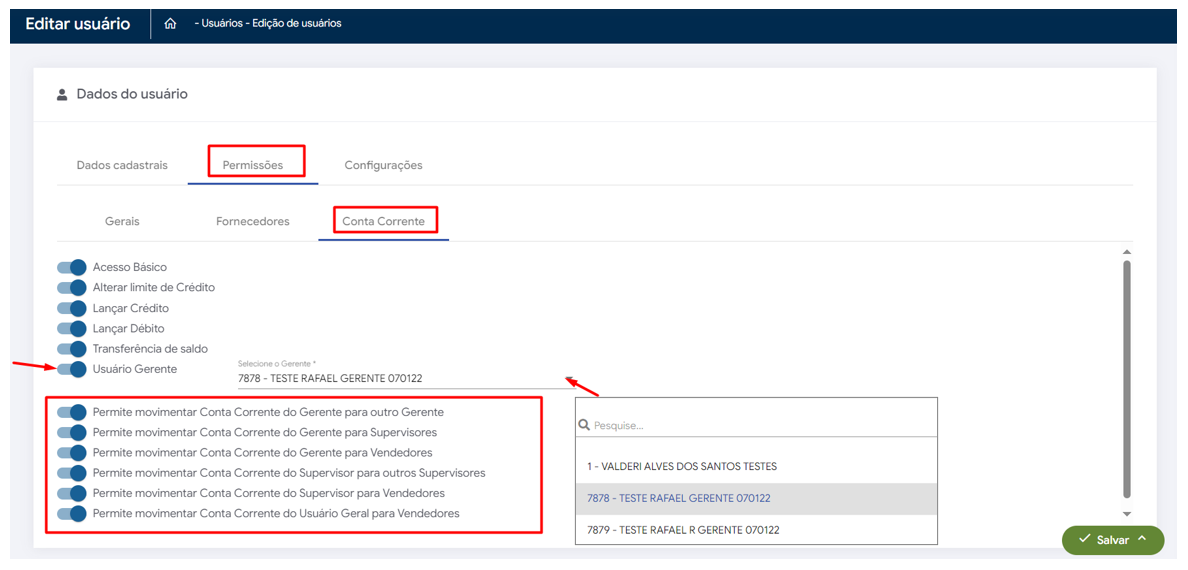Toggle Acesso Básico switch

pos(72,267)
